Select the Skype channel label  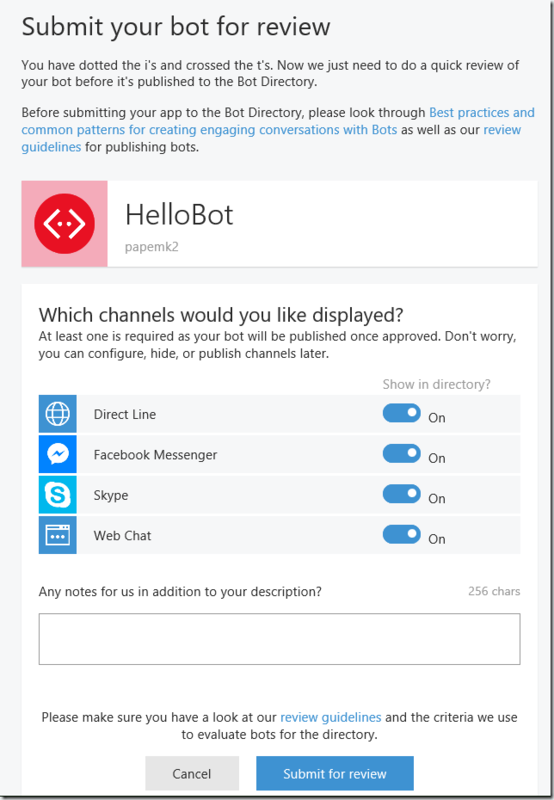[111, 495]
